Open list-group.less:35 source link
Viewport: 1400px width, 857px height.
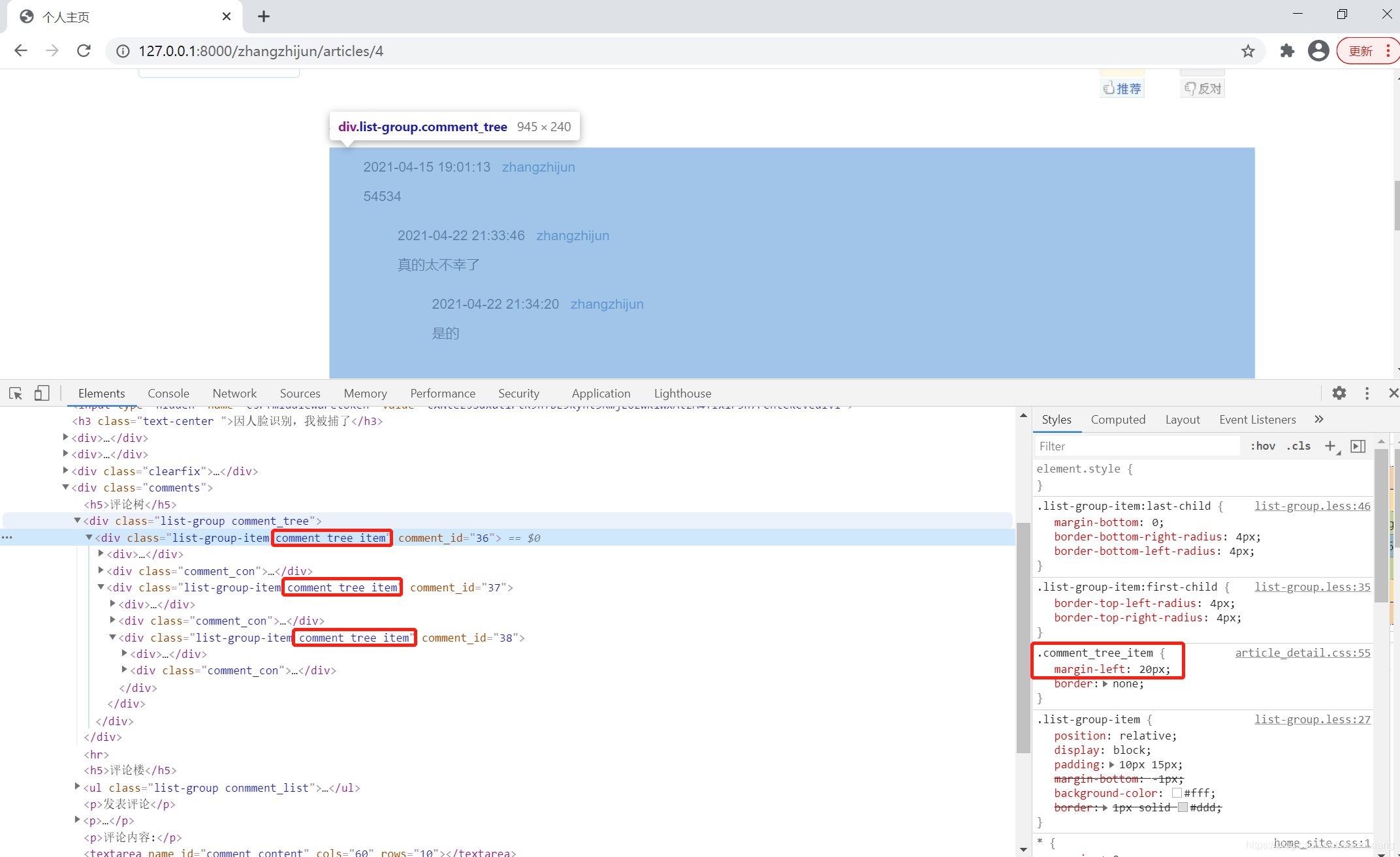tap(1312, 587)
